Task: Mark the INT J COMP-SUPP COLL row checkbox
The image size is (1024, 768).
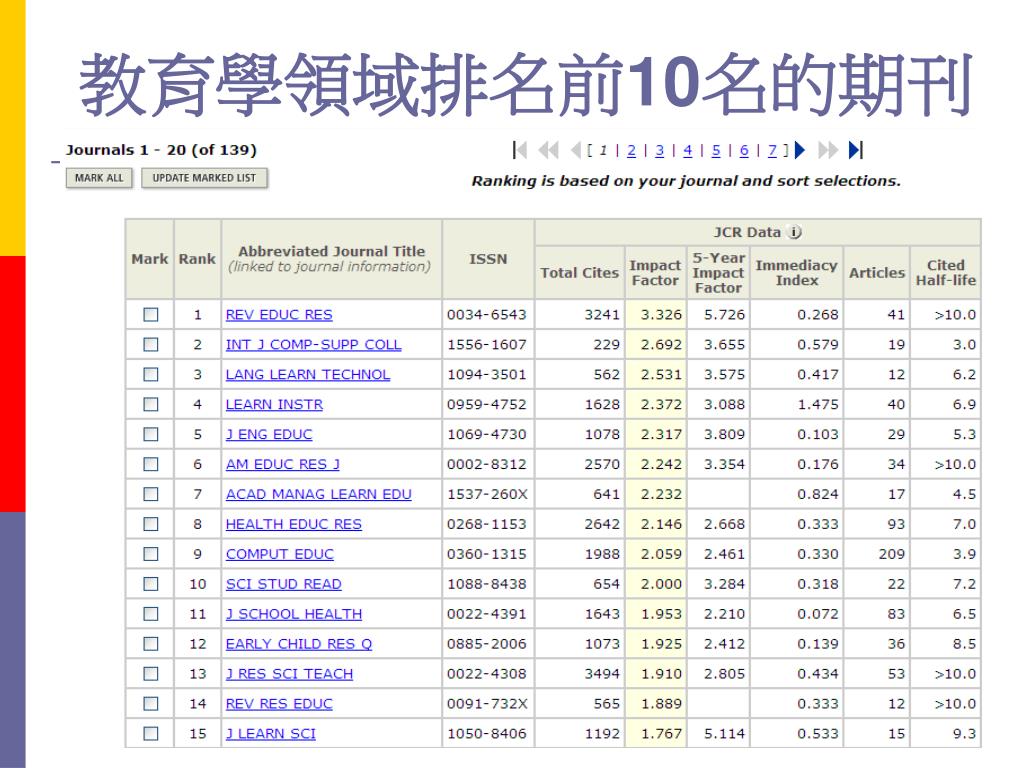Action: pos(151,344)
